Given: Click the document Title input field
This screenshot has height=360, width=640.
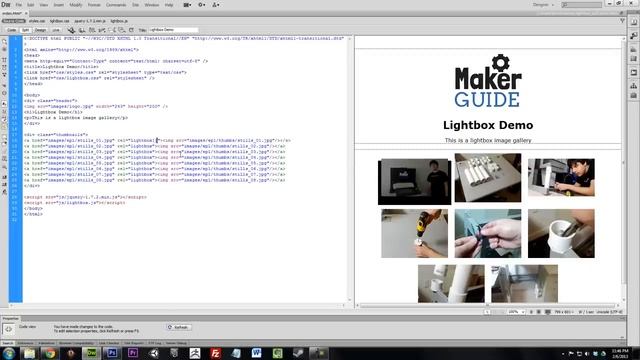Looking at the screenshot, I should pos(173,30).
